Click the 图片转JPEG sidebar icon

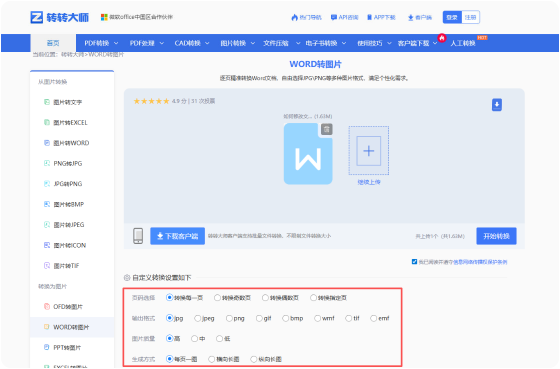click(47, 225)
